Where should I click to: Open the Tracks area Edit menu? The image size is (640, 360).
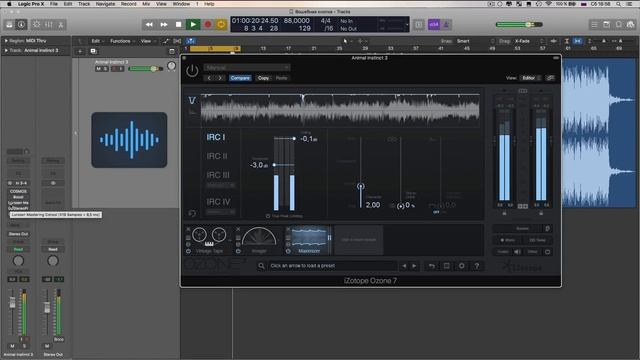click(x=97, y=41)
